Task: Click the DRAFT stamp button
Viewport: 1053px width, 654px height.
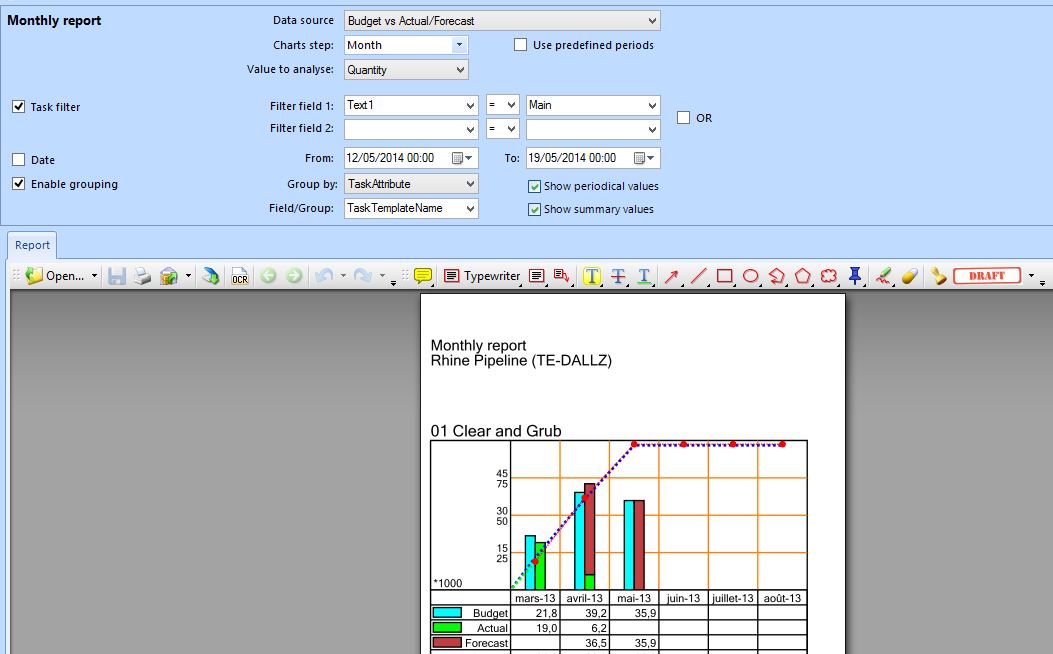Action: [x=987, y=276]
